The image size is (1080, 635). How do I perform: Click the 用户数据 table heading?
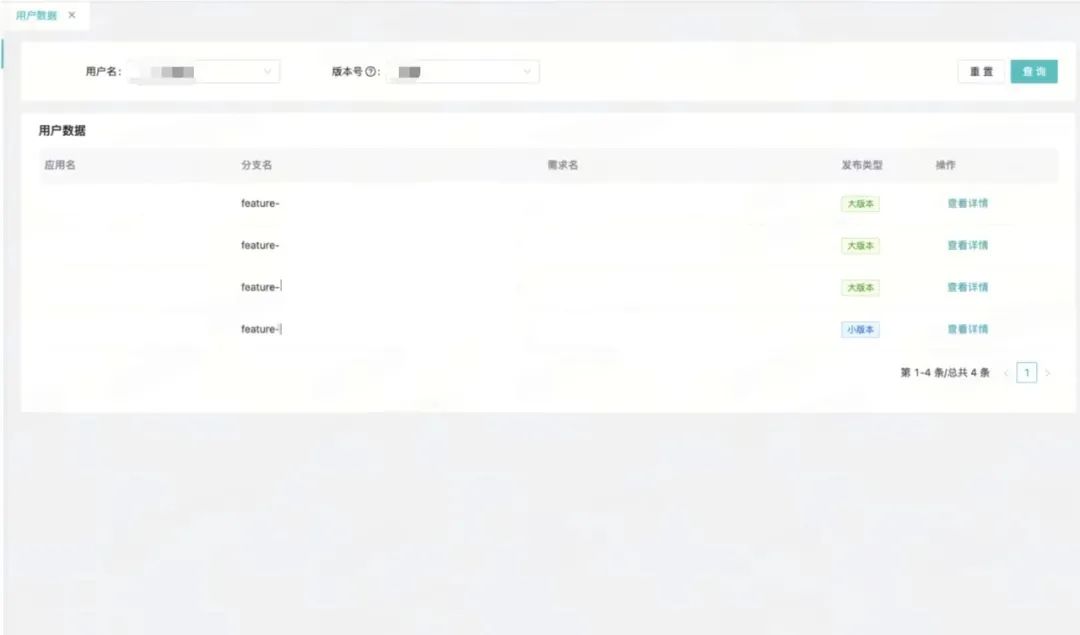point(62,131)
